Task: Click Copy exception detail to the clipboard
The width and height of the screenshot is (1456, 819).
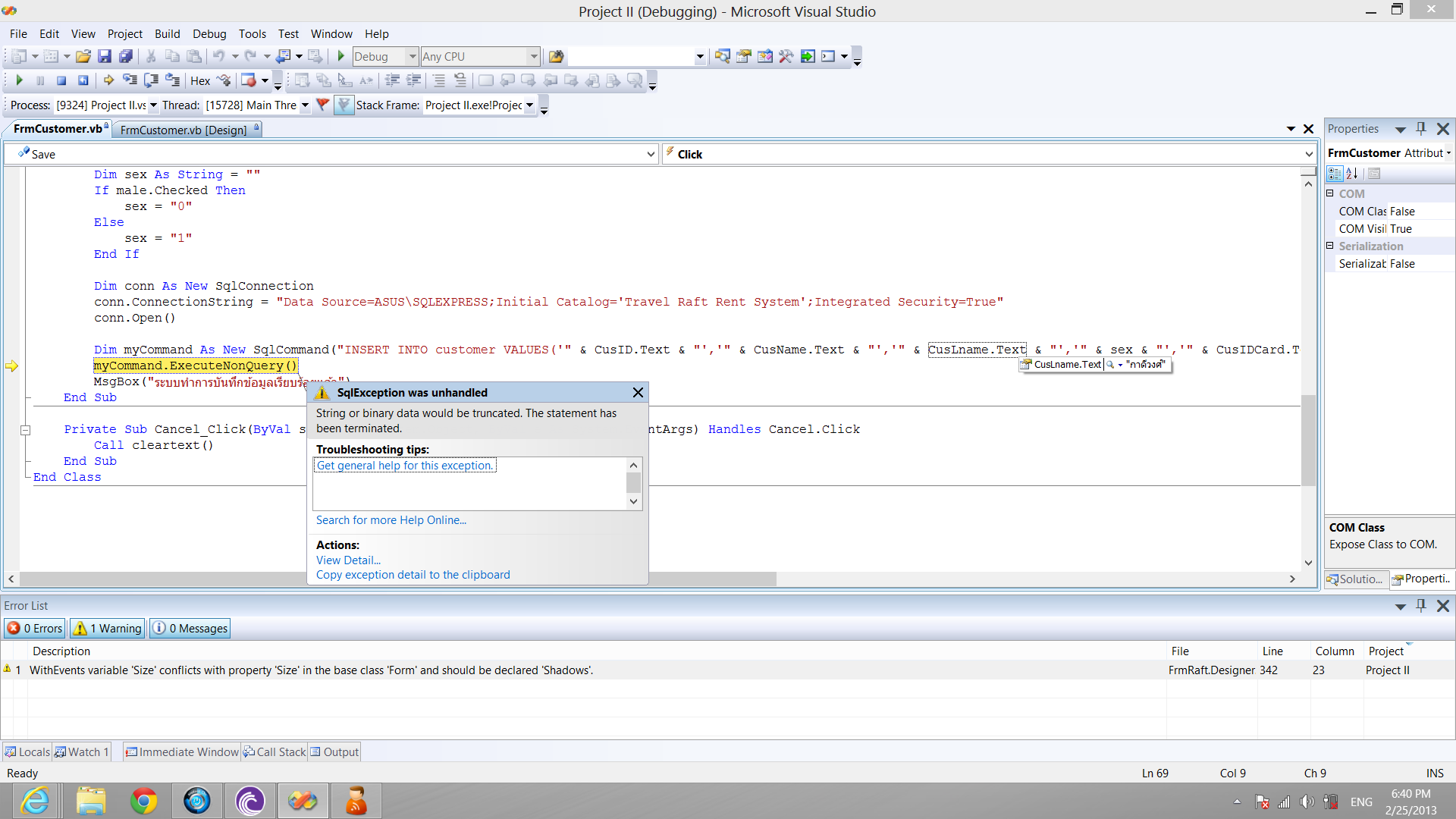Action: click(413, 575)
